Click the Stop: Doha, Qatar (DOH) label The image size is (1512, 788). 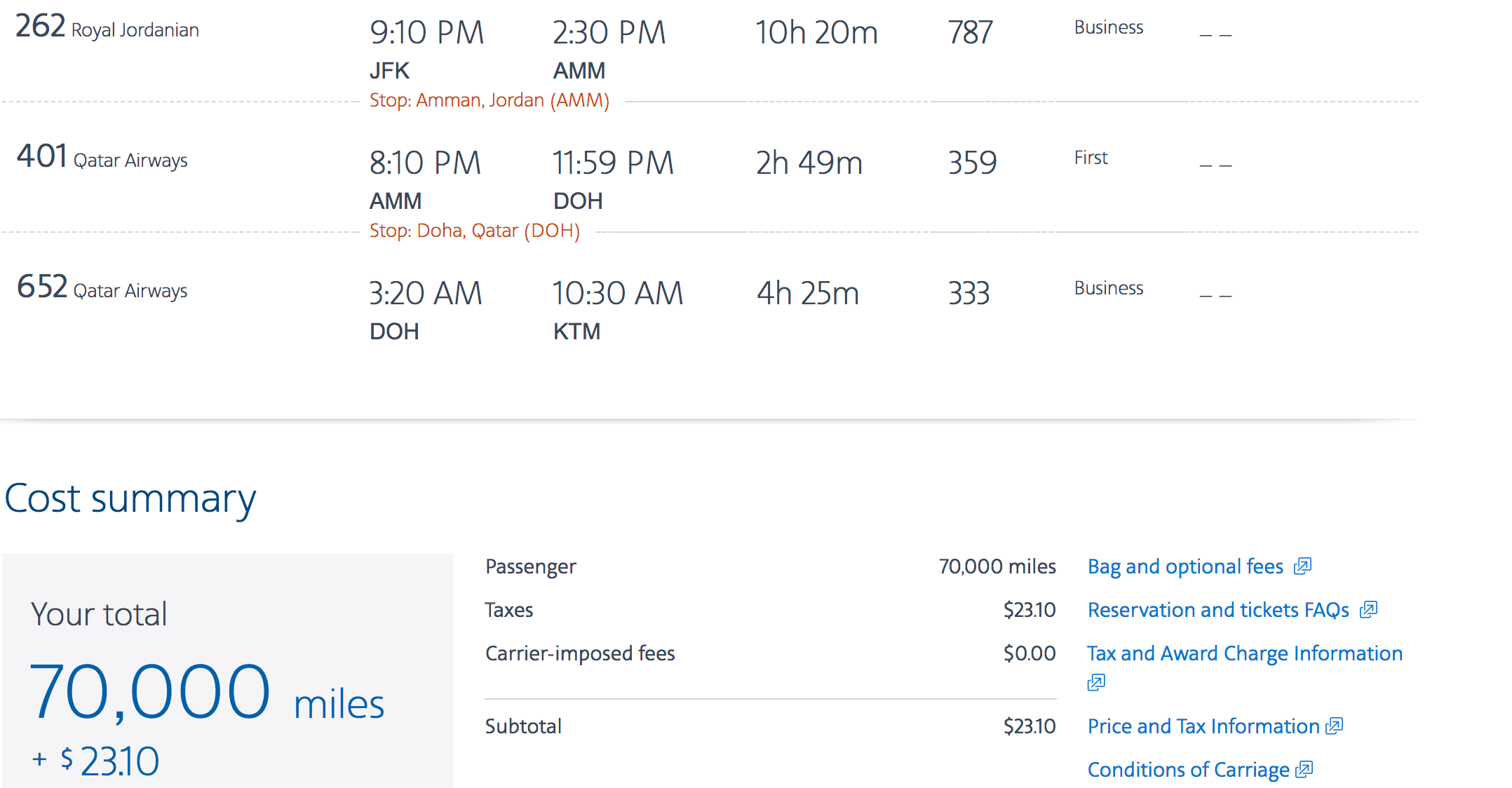click(x=474, y=231)
